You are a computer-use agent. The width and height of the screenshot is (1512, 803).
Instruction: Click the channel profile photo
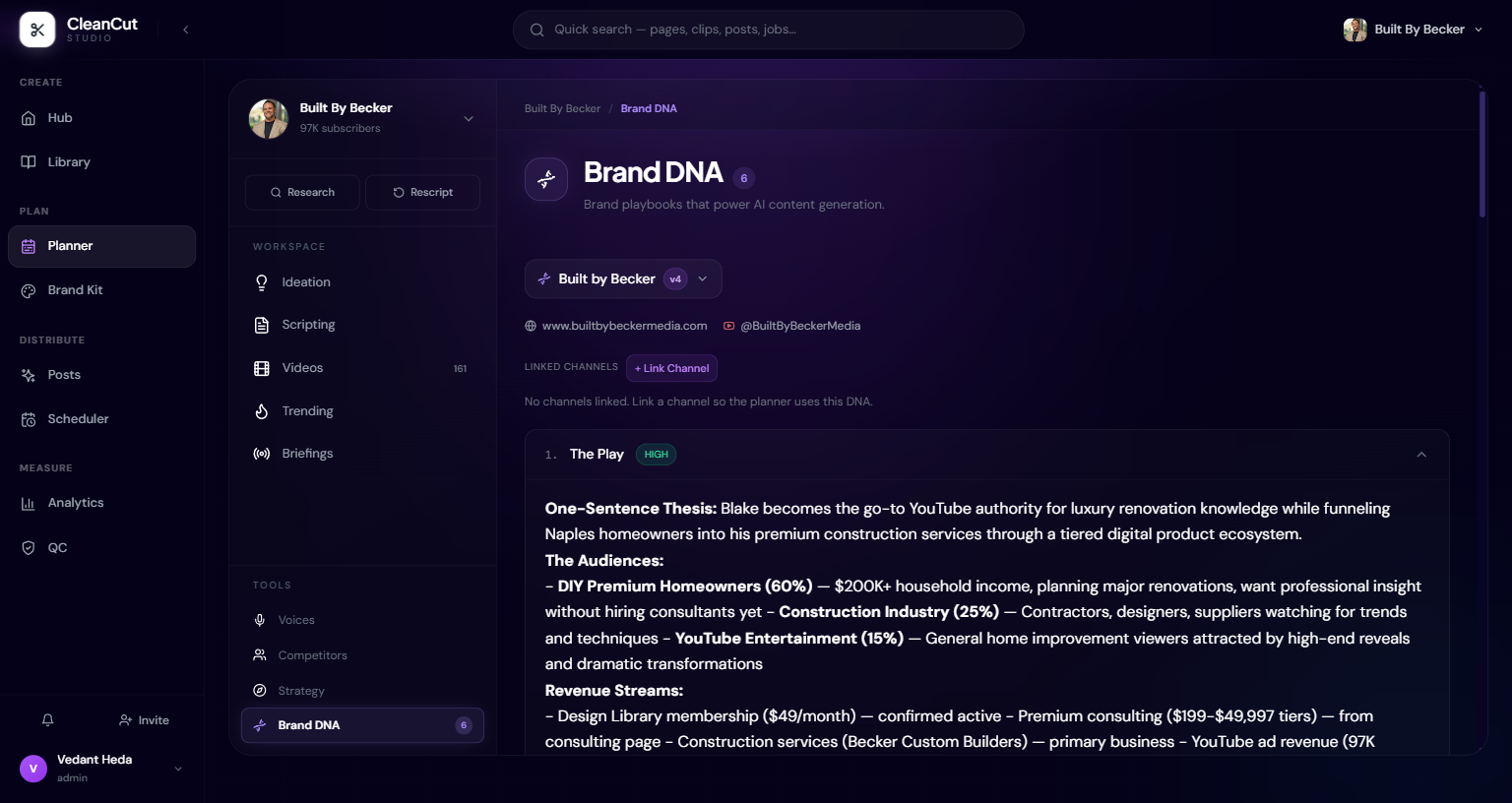269,119
